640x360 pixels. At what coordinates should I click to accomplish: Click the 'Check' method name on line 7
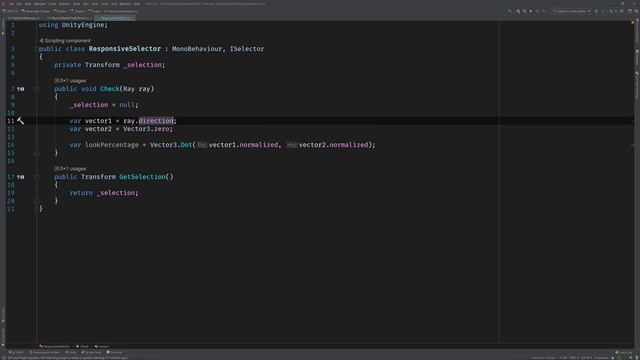(x=109, y=89)
